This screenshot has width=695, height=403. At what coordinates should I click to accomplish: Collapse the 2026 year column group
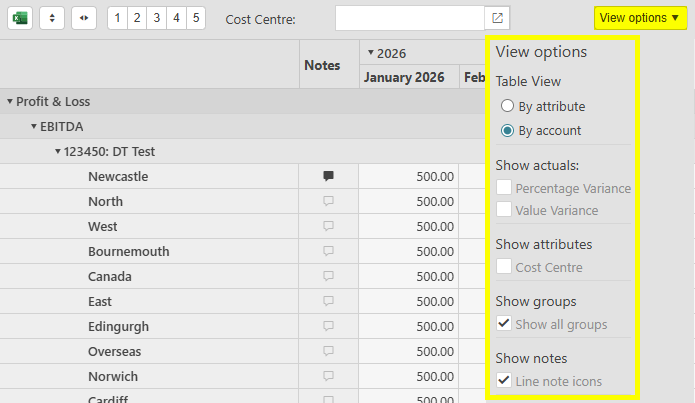pyautogui.click(x=371, y=53)
